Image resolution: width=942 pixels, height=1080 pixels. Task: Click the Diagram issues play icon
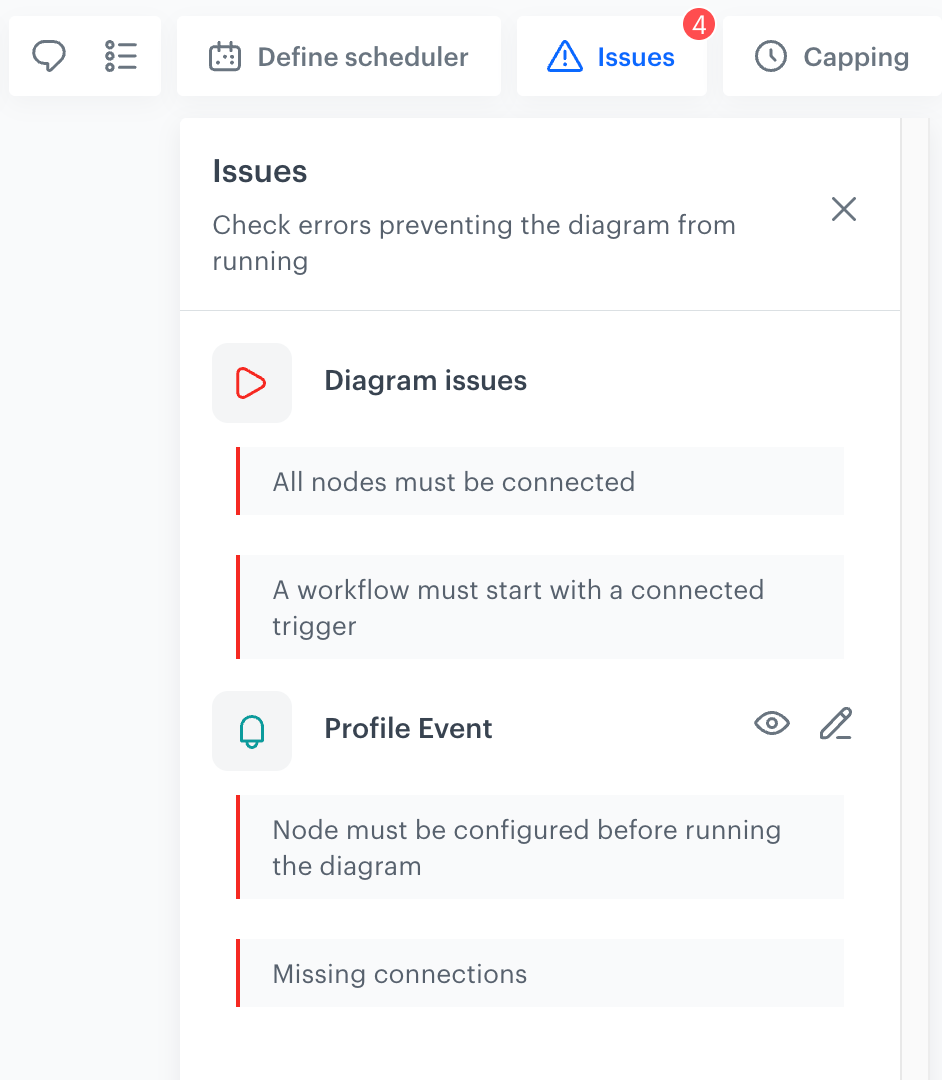point(251,382)
